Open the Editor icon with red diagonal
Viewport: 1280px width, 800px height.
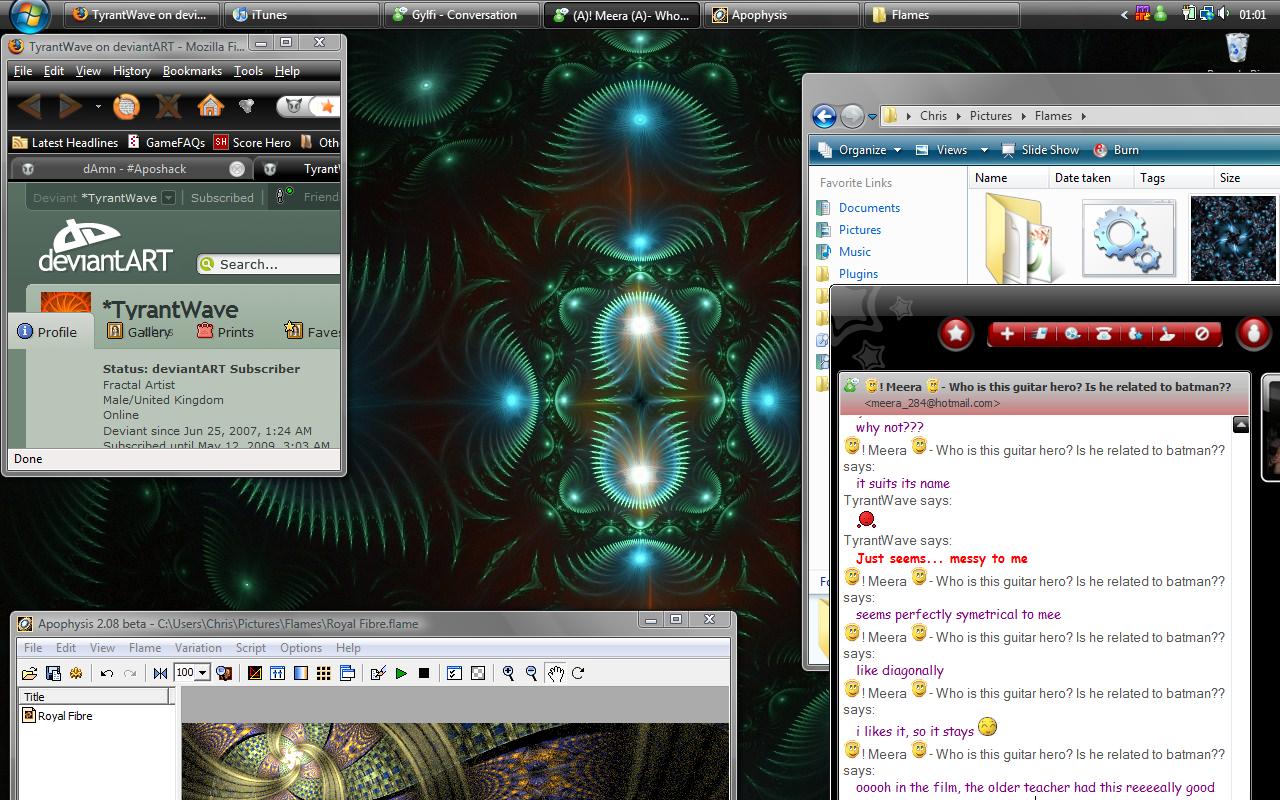pos(254,674)
